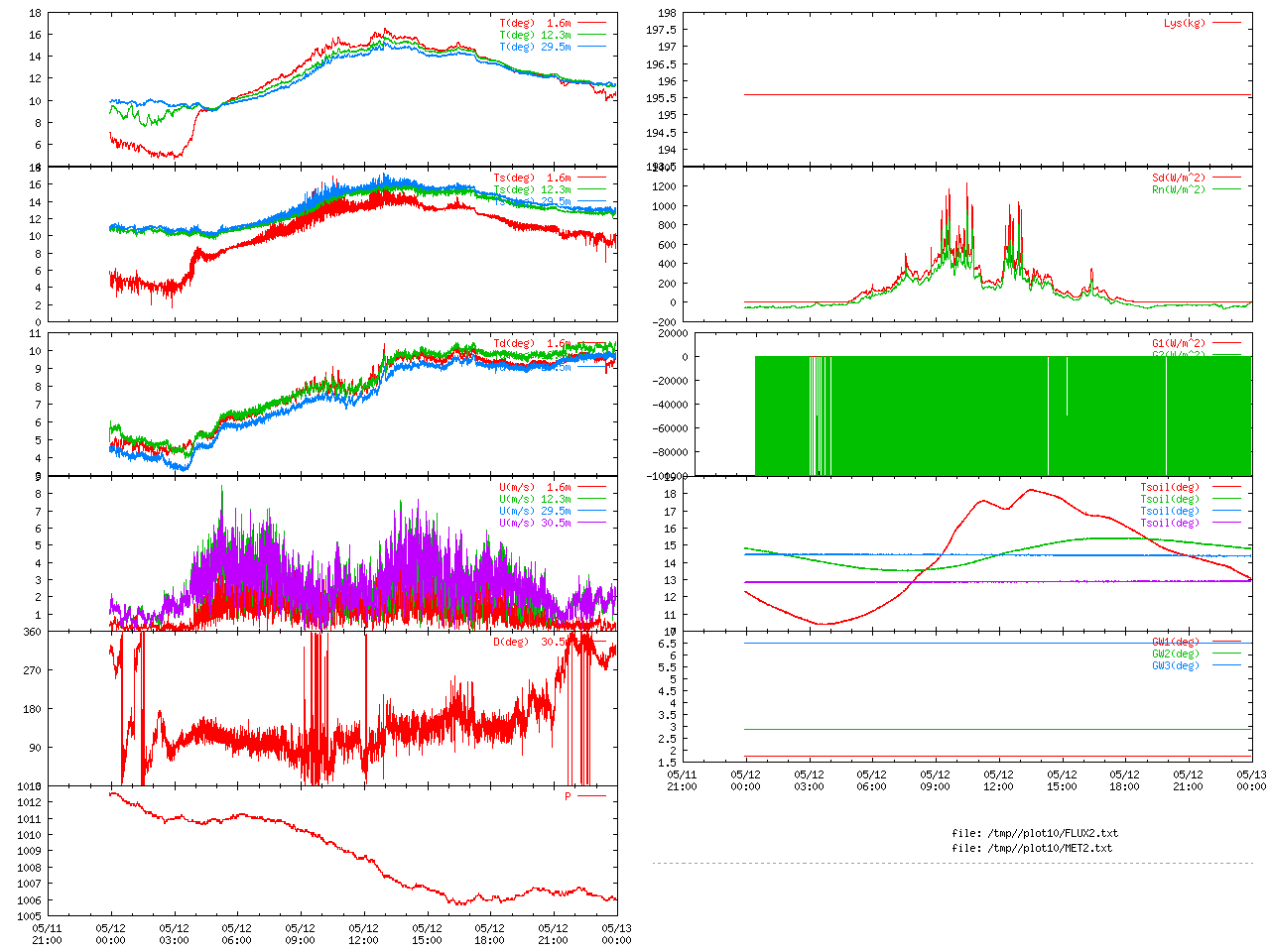Select the "D(deg) 30.5m" wind direction label
This screenshot has height=952, width=1270.
532,642
